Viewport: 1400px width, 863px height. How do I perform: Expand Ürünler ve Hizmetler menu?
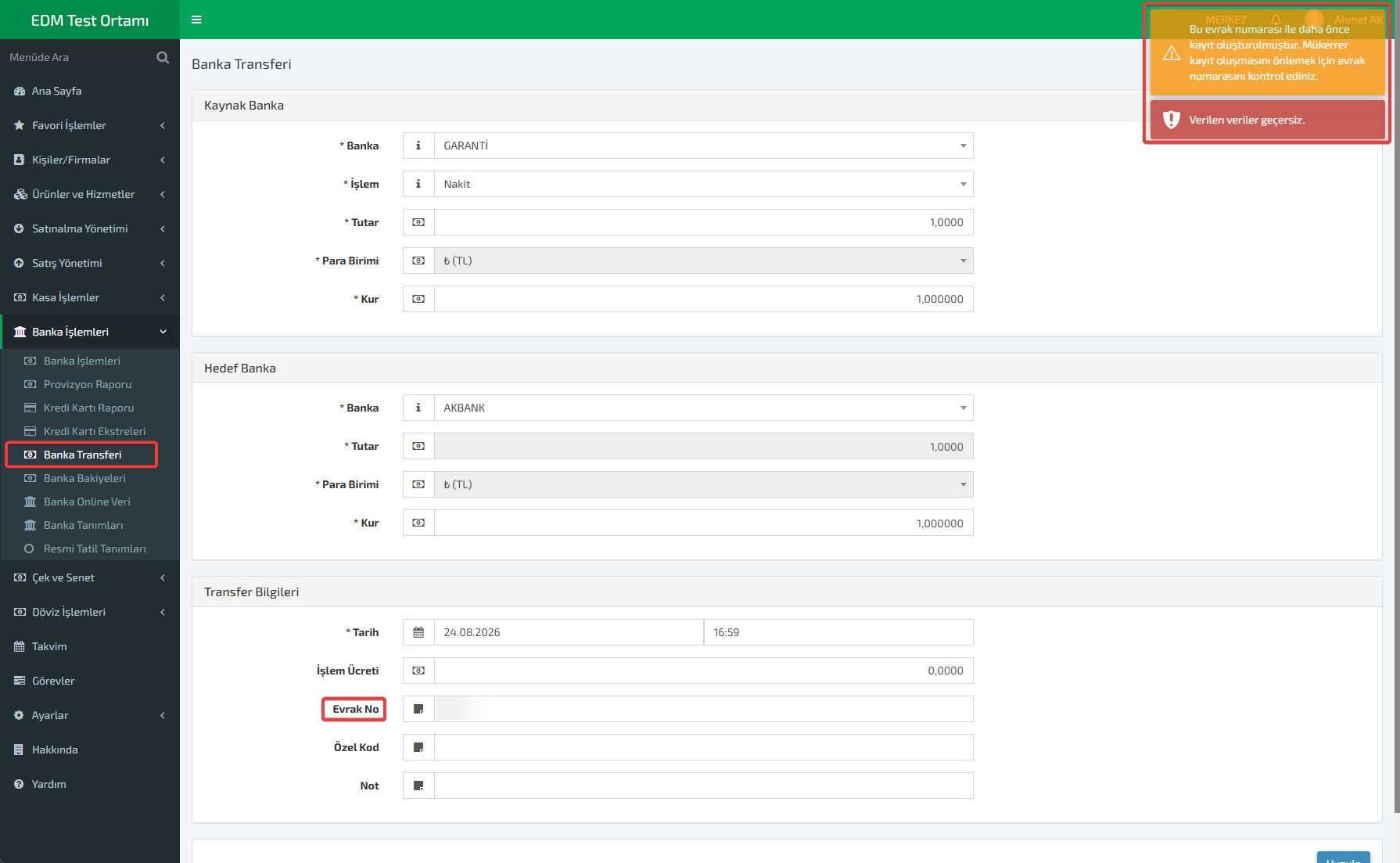tap(90, 194)
